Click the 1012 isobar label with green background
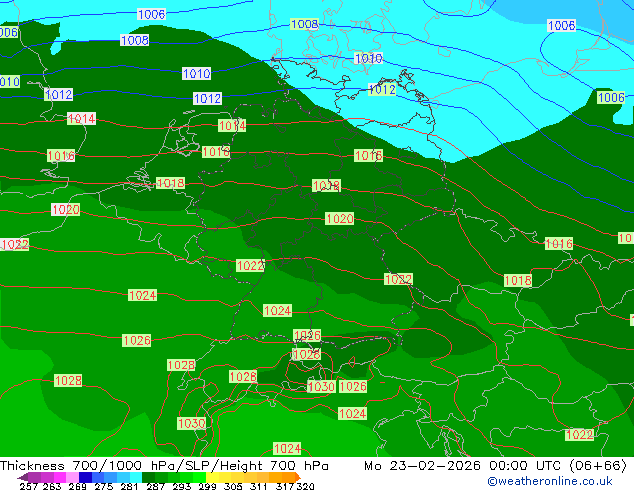 [x=382, y=89]
